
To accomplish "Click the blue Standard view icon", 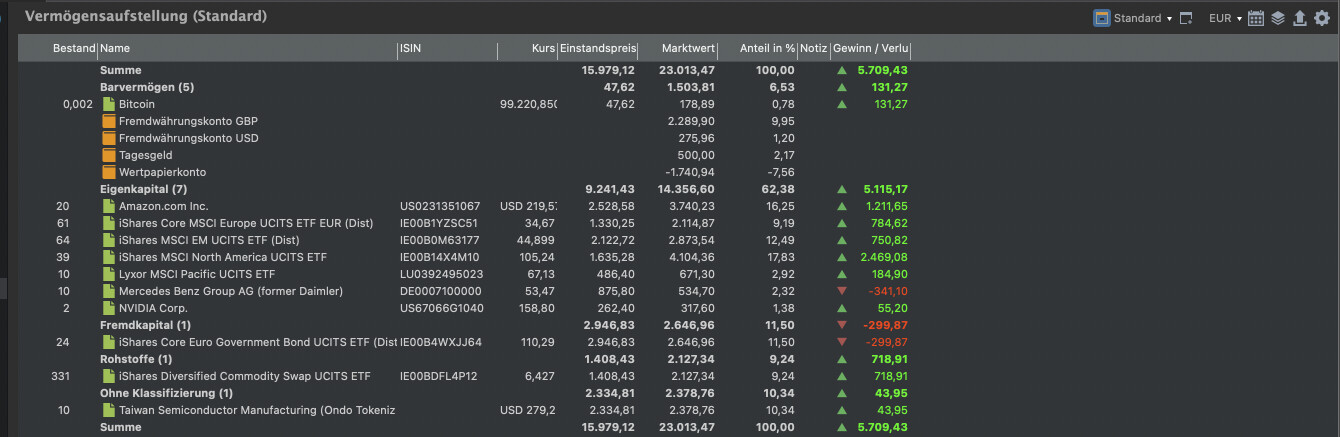I will pos(1102,18).
